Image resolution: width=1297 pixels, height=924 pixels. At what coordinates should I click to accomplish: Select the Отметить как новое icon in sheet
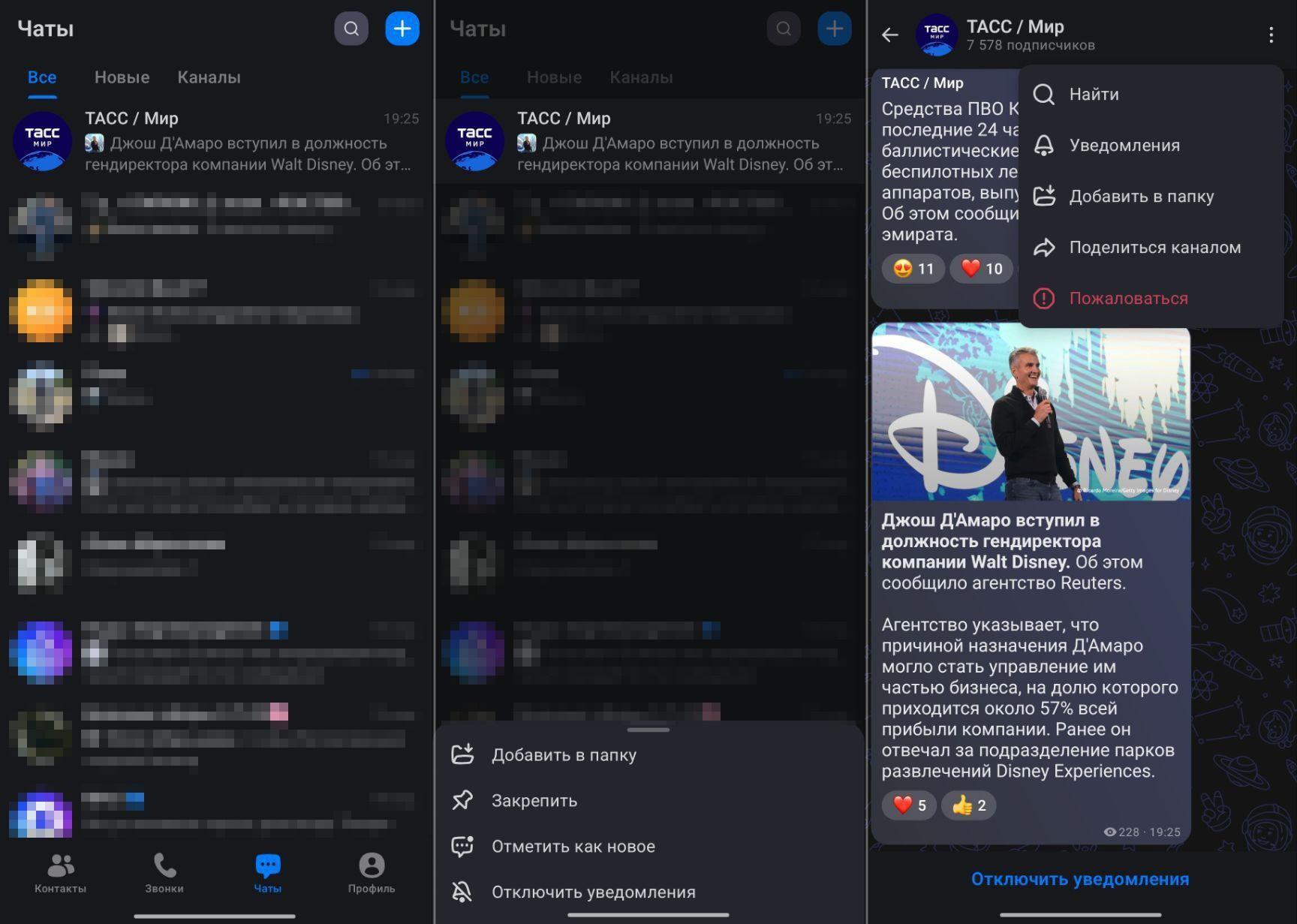(462, 846)
